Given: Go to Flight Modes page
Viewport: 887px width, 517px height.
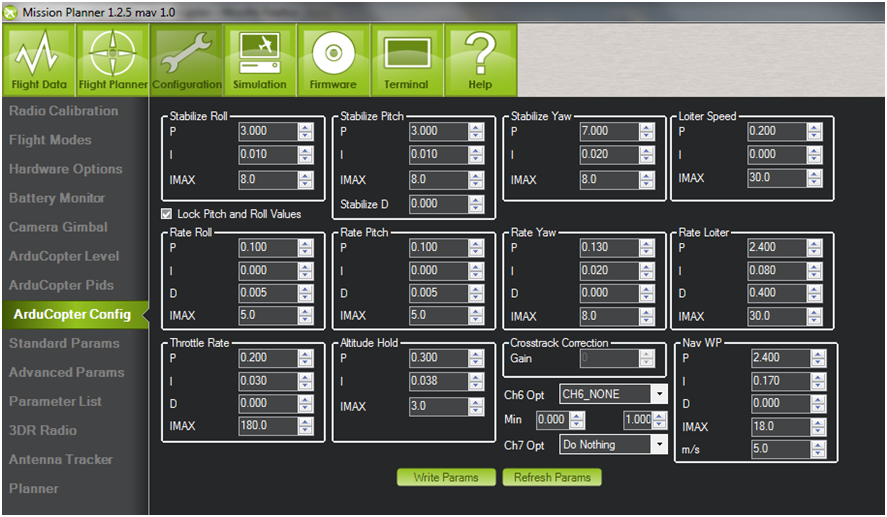Looking at the screenshot, I should point(50,140).
